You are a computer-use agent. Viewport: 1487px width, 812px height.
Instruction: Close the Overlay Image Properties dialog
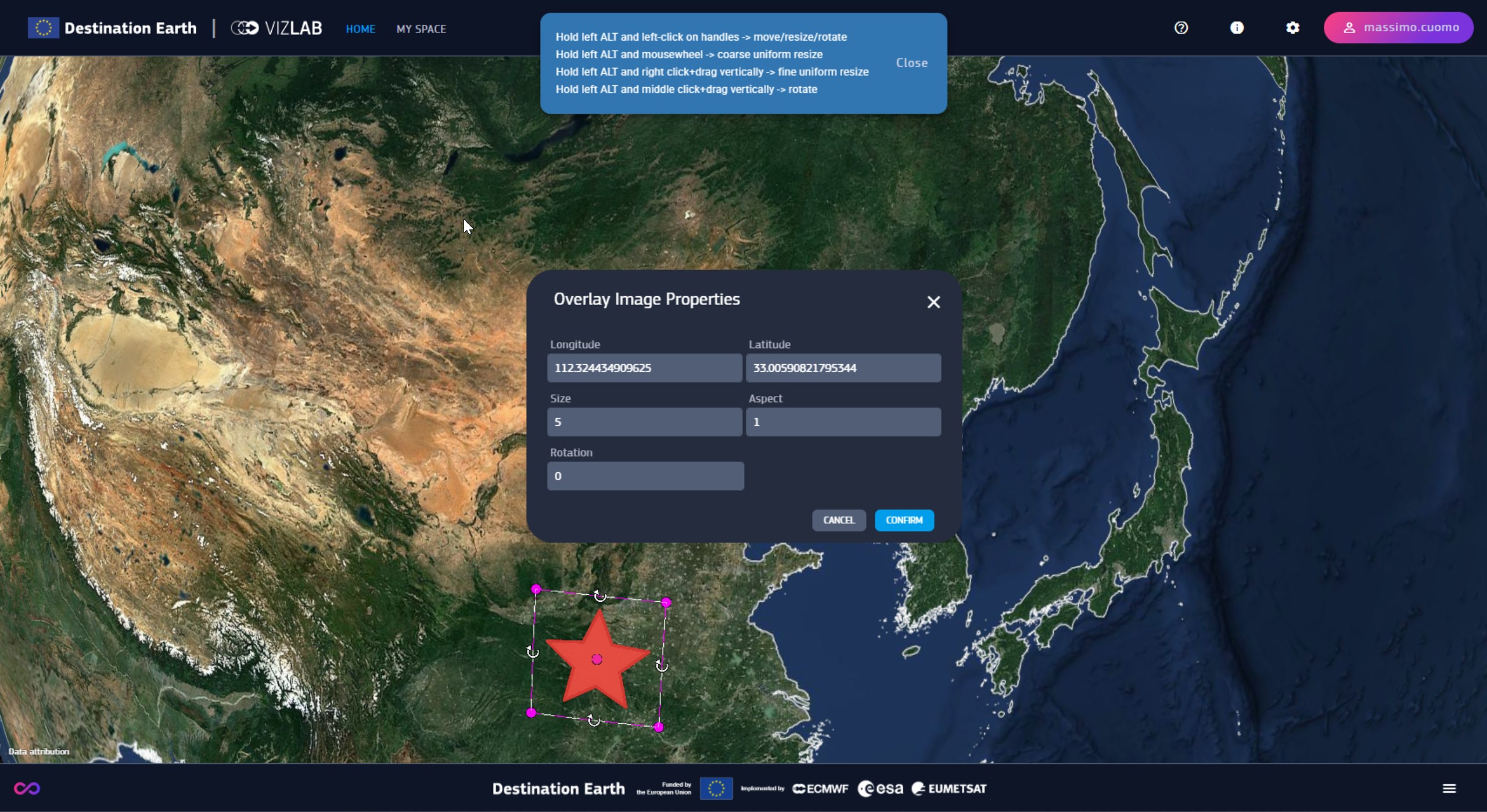click(x=933, y=302)
